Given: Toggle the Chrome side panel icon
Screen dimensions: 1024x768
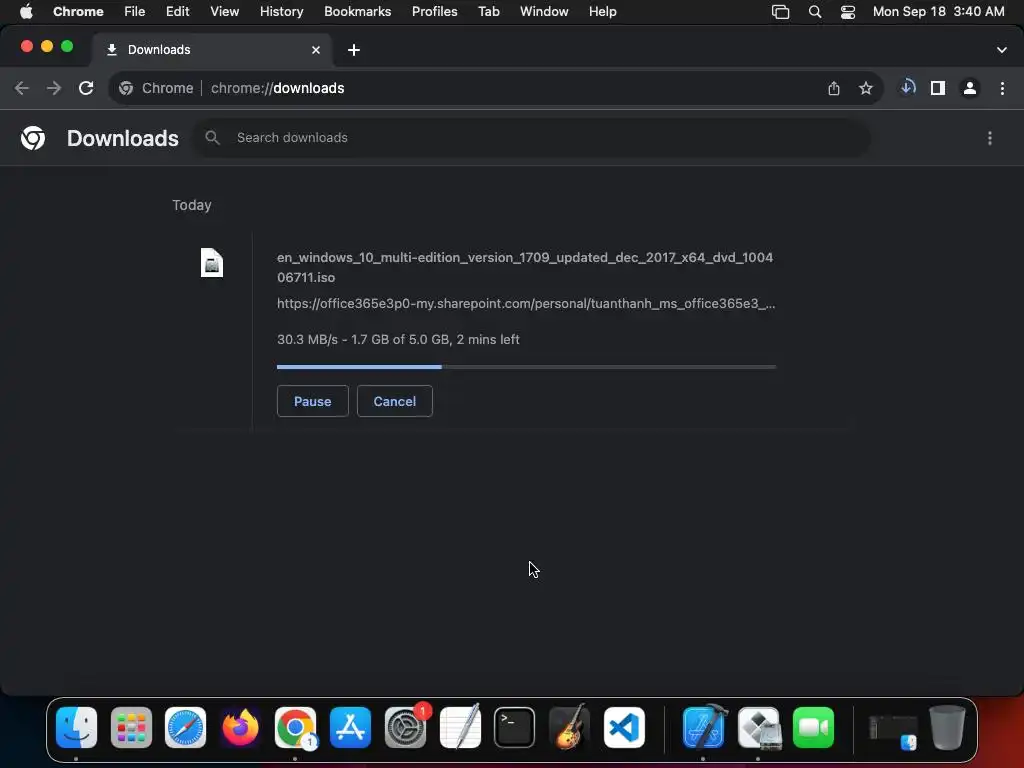Looking at the screenshot, I should (x=938, y=88).
